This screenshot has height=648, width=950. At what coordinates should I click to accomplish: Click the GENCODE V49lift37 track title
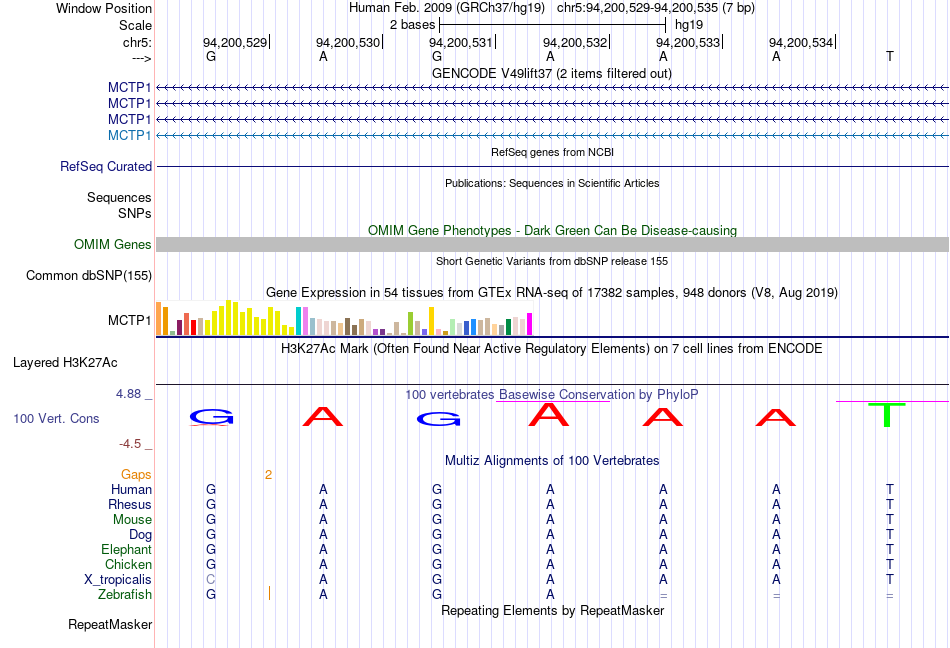tap(552, 73)
